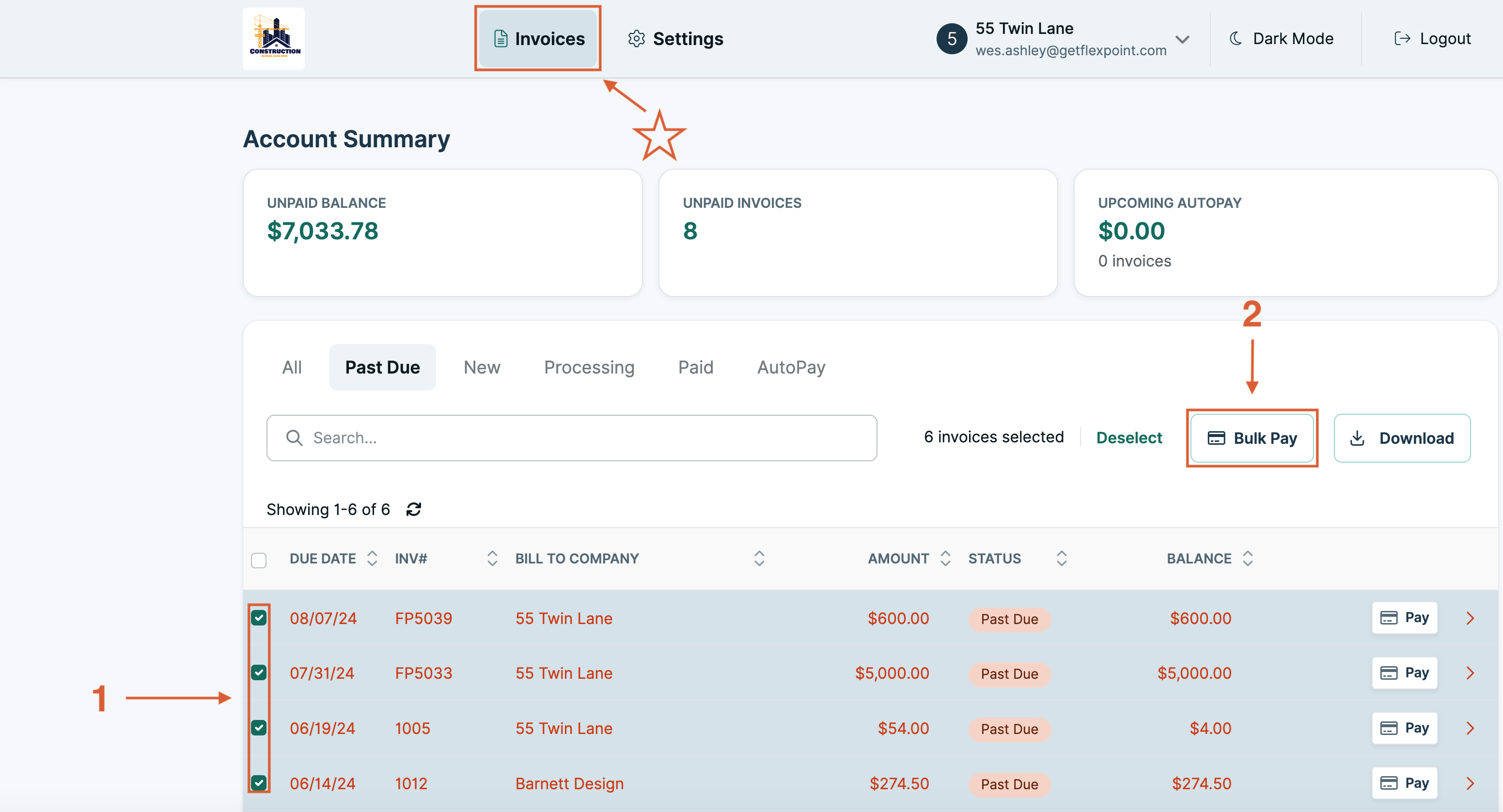Click Past Due status badge for FP5039
This screenshot has width=1503, height=812.
point(1009,619)
